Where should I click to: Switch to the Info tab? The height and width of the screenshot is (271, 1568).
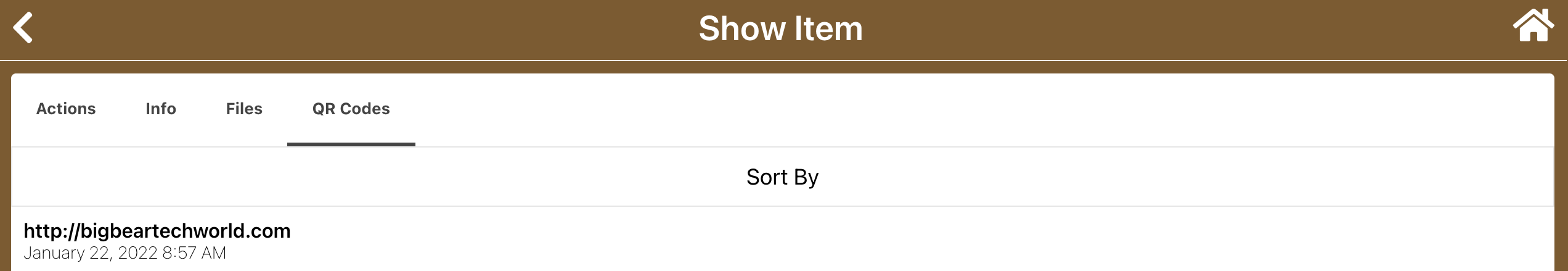(x=161, y=109)
